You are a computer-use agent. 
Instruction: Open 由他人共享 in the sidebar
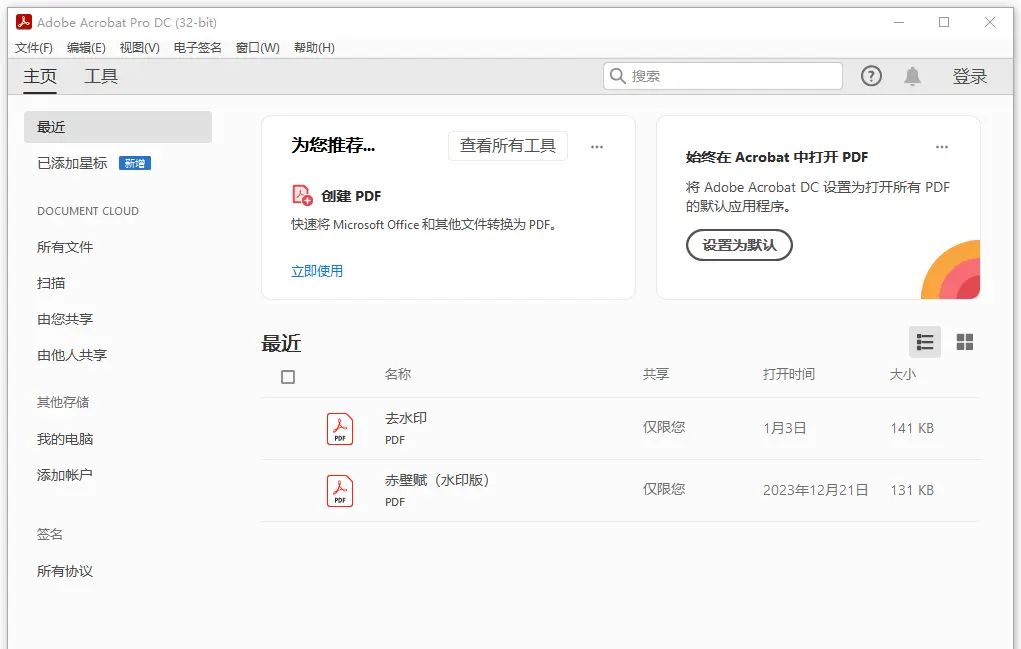[x=72, y=355]
